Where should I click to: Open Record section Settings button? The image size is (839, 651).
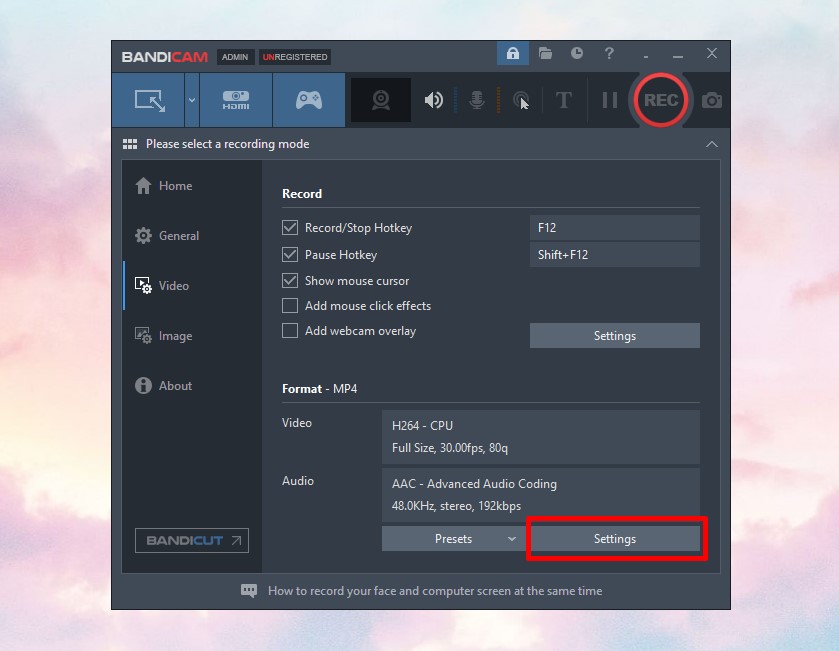[615, 336]
